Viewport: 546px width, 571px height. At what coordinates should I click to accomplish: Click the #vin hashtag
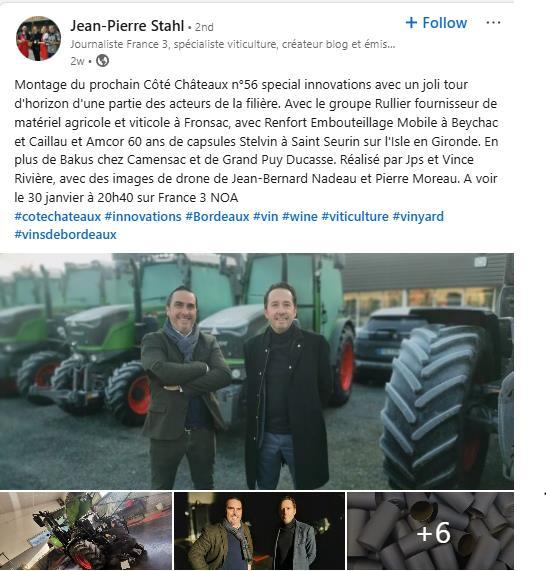click(266, 216)
